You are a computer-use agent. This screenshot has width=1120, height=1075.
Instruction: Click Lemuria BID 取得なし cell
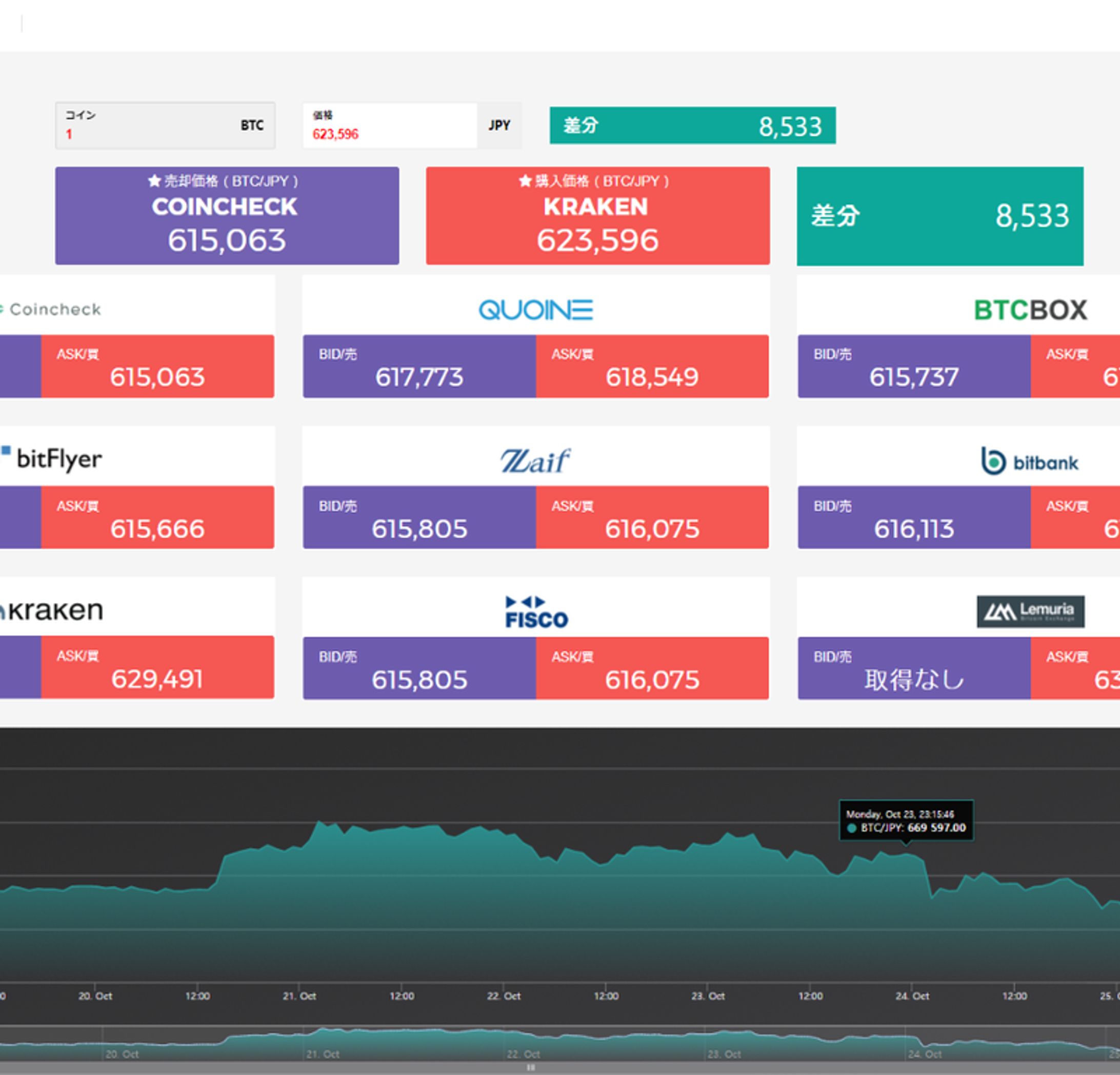[914, 668]
